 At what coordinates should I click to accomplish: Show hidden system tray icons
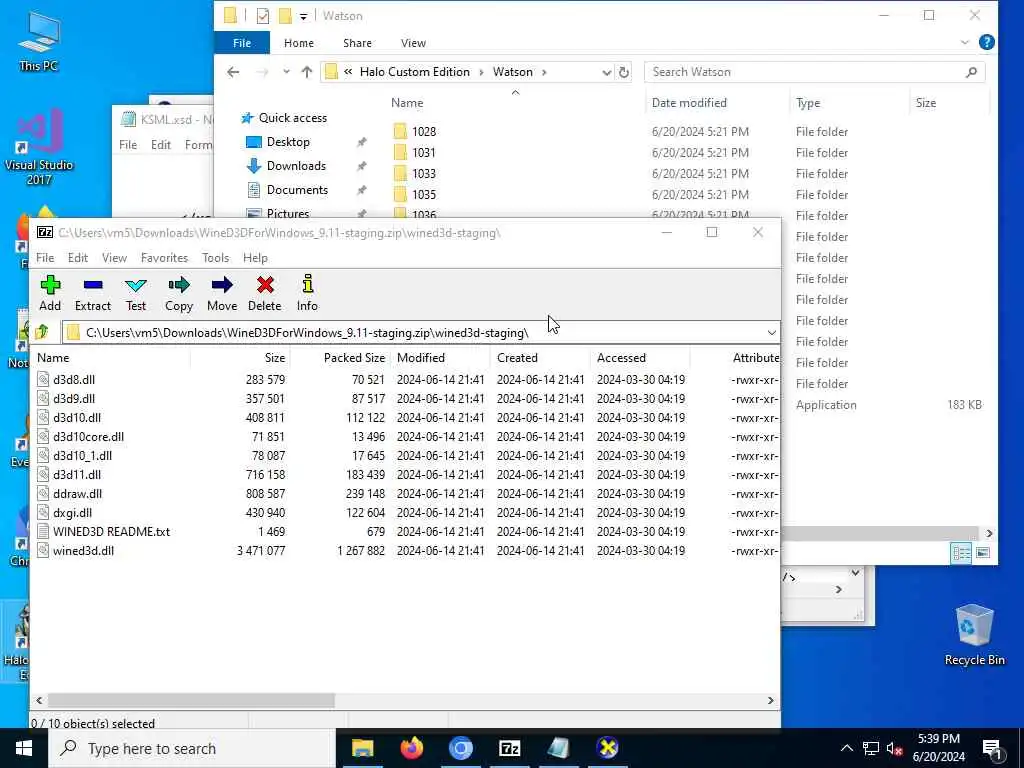click(x=846, y=749)
